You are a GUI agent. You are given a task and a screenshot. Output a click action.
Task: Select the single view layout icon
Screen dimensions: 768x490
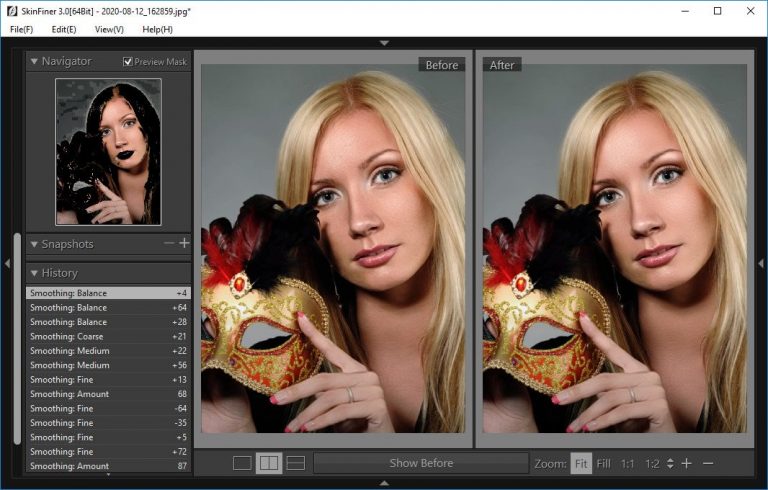click(242, 463)
